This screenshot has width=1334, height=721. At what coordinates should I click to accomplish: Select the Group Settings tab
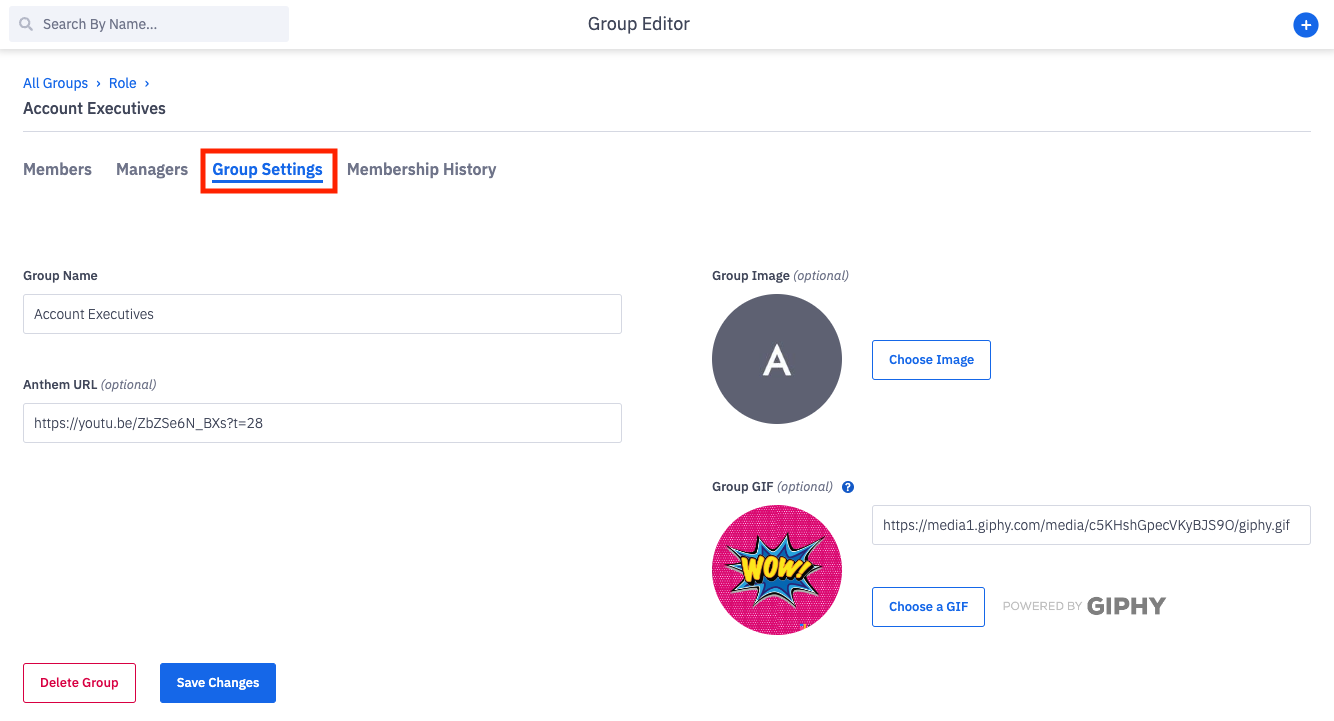point(268,169)
